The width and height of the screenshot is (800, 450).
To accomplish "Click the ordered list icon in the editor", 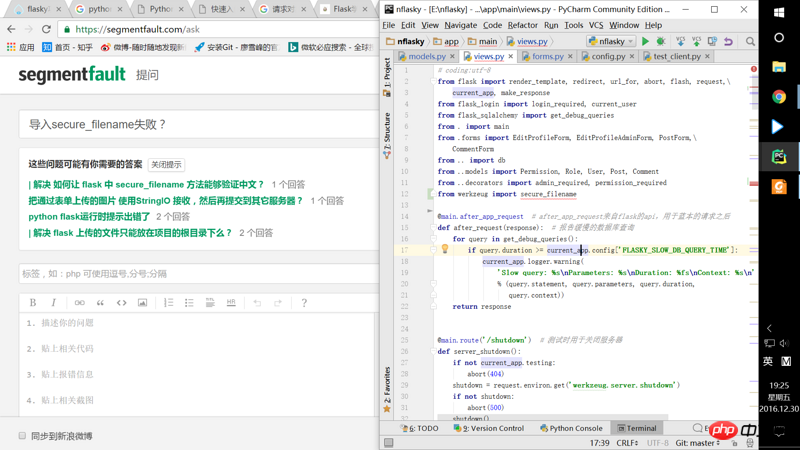I will click(168, 302).
